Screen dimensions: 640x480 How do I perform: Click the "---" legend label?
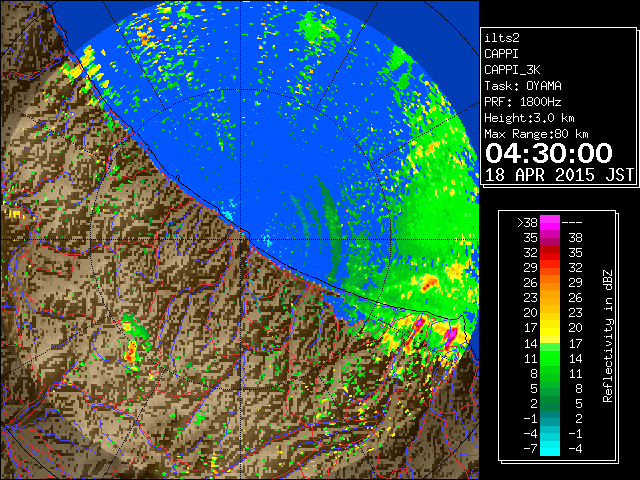[x=572, y=223]
